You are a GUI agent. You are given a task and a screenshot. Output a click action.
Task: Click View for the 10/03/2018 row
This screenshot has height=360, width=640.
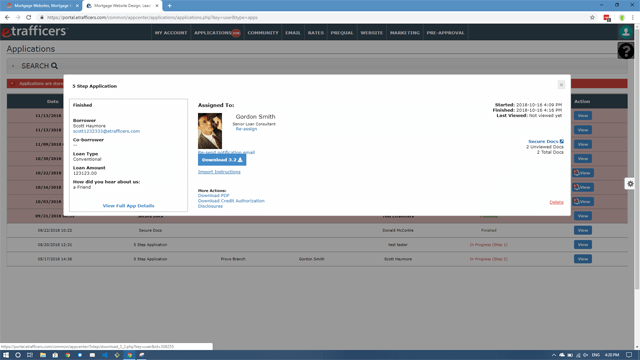point(583,201)
